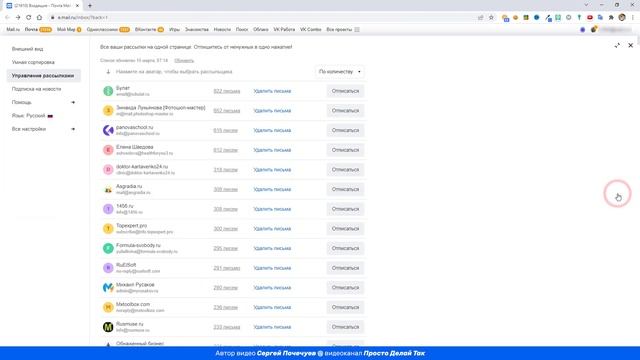Click the browser reload icon
640x360 pixels.
tap(29, 18)
